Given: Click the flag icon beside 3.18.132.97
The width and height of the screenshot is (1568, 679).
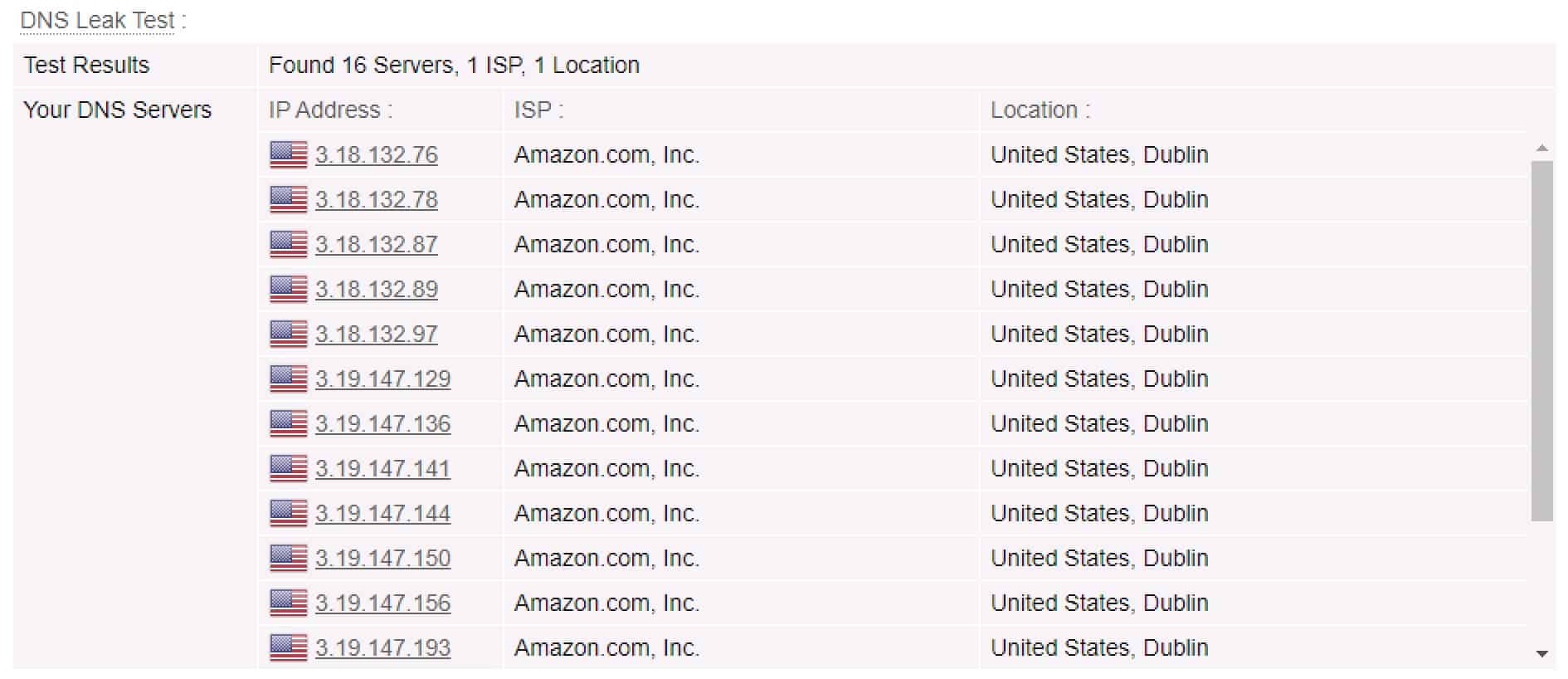Looking at the screenshot, I should pyautogui.click(x=289, y=335).
